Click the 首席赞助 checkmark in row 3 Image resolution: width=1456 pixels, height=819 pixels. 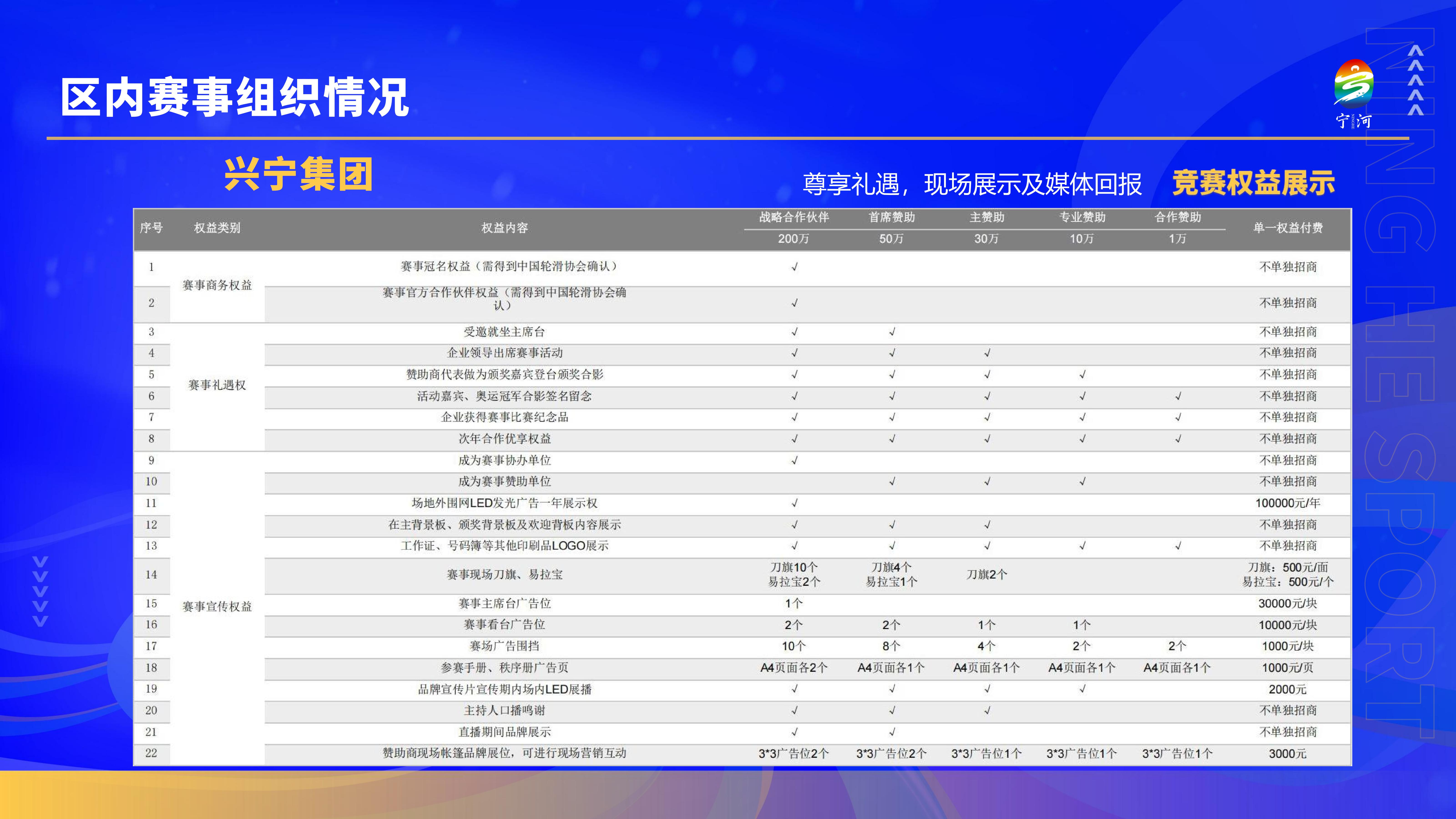coord(892,332)
